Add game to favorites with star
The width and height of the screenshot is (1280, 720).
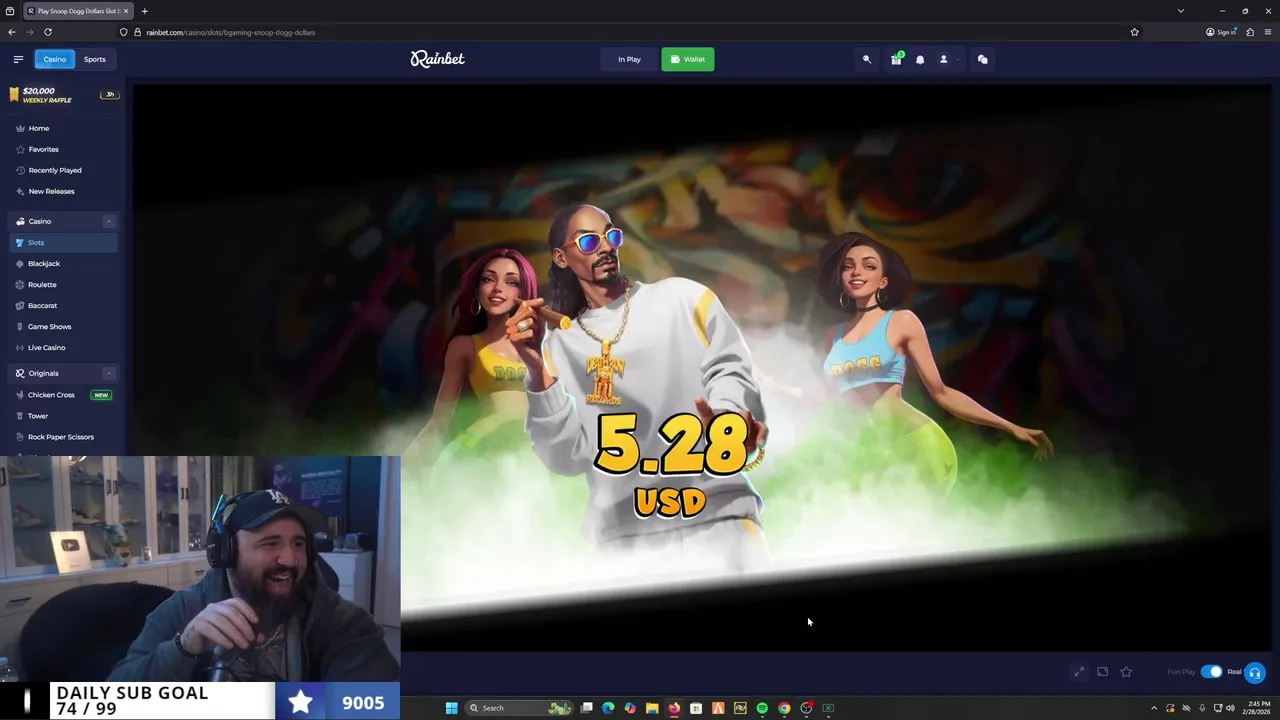(1126, 672)
